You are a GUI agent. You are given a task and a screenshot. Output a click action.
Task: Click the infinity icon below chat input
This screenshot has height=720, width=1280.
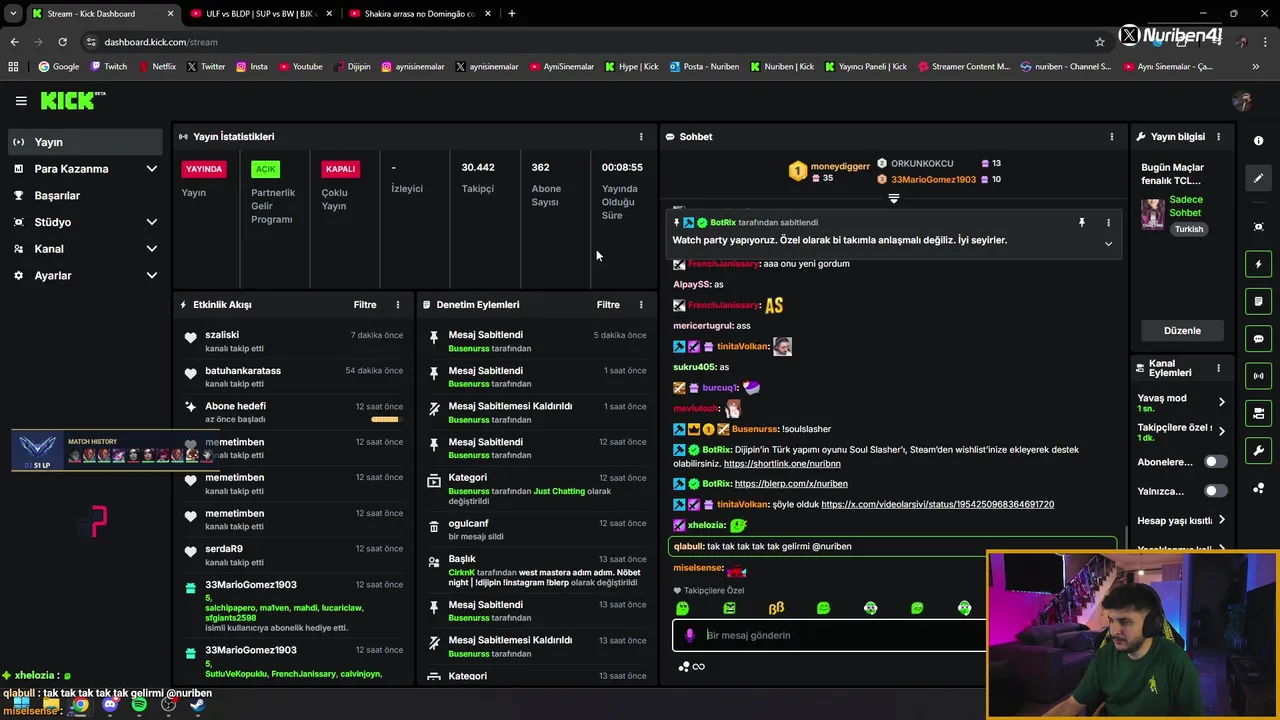pyautogui.click(x=699, y=667)
